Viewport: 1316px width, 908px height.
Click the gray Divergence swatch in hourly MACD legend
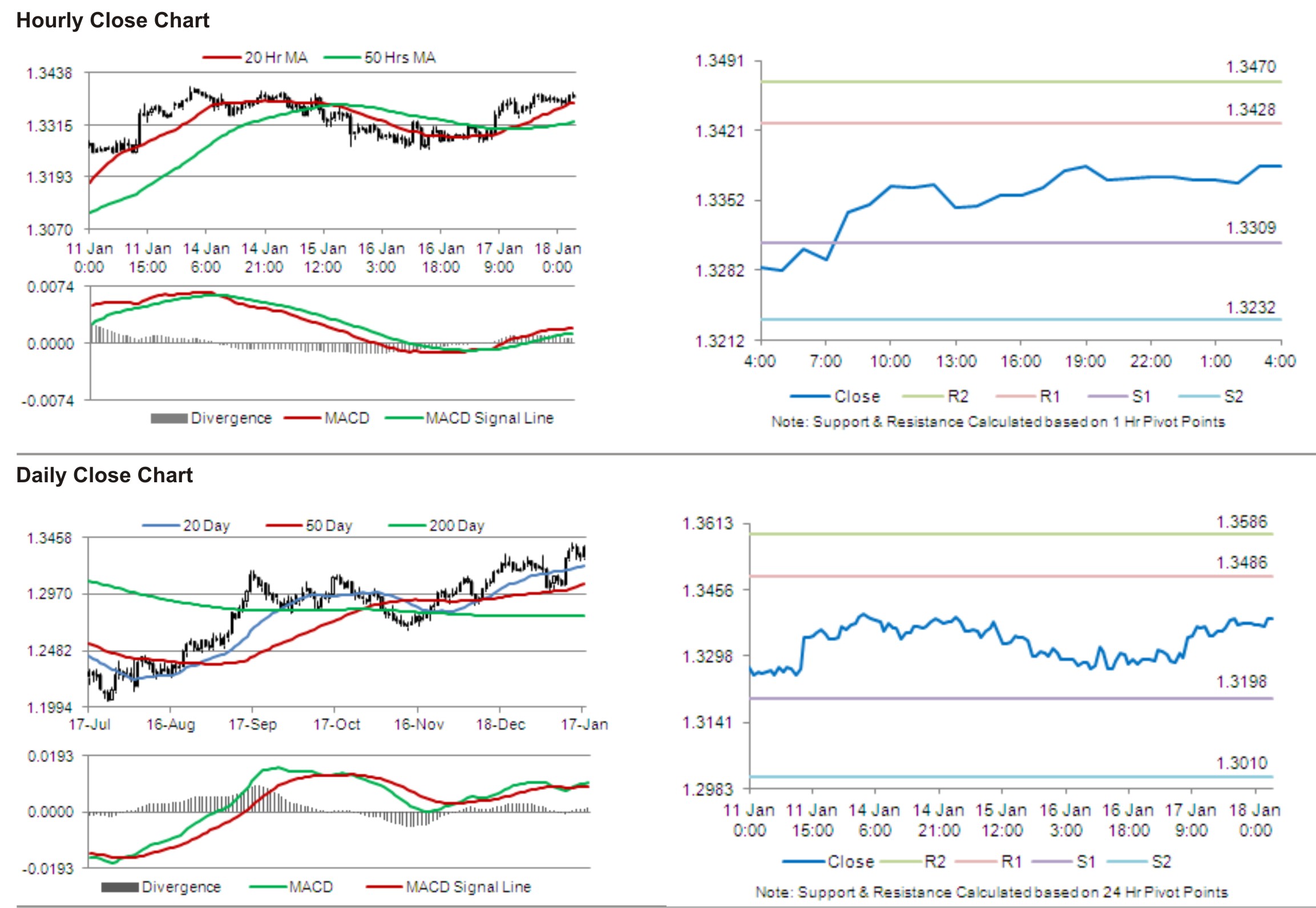169,418
